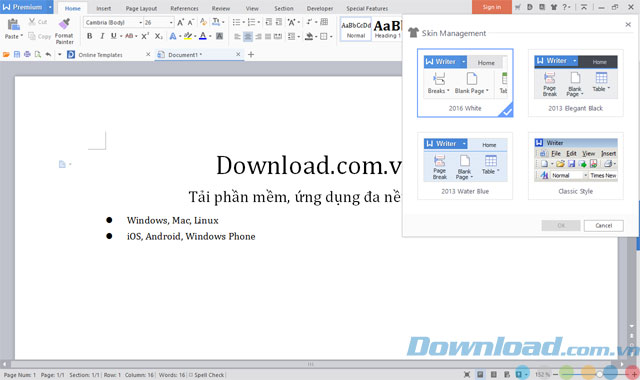Apply the Normal style from gallery
The height and width of the screenshot is (380, 640).
click(x=356, y=29)
